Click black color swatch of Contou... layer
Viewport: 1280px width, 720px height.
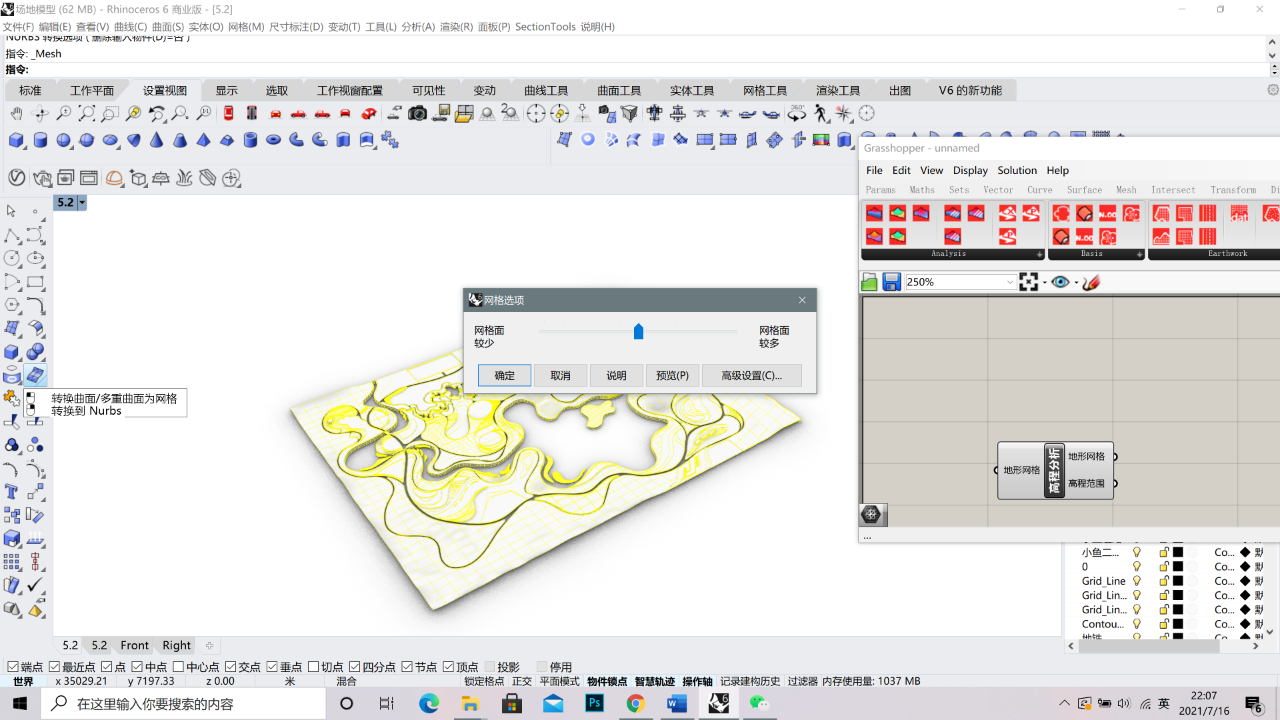[1178, 623]
